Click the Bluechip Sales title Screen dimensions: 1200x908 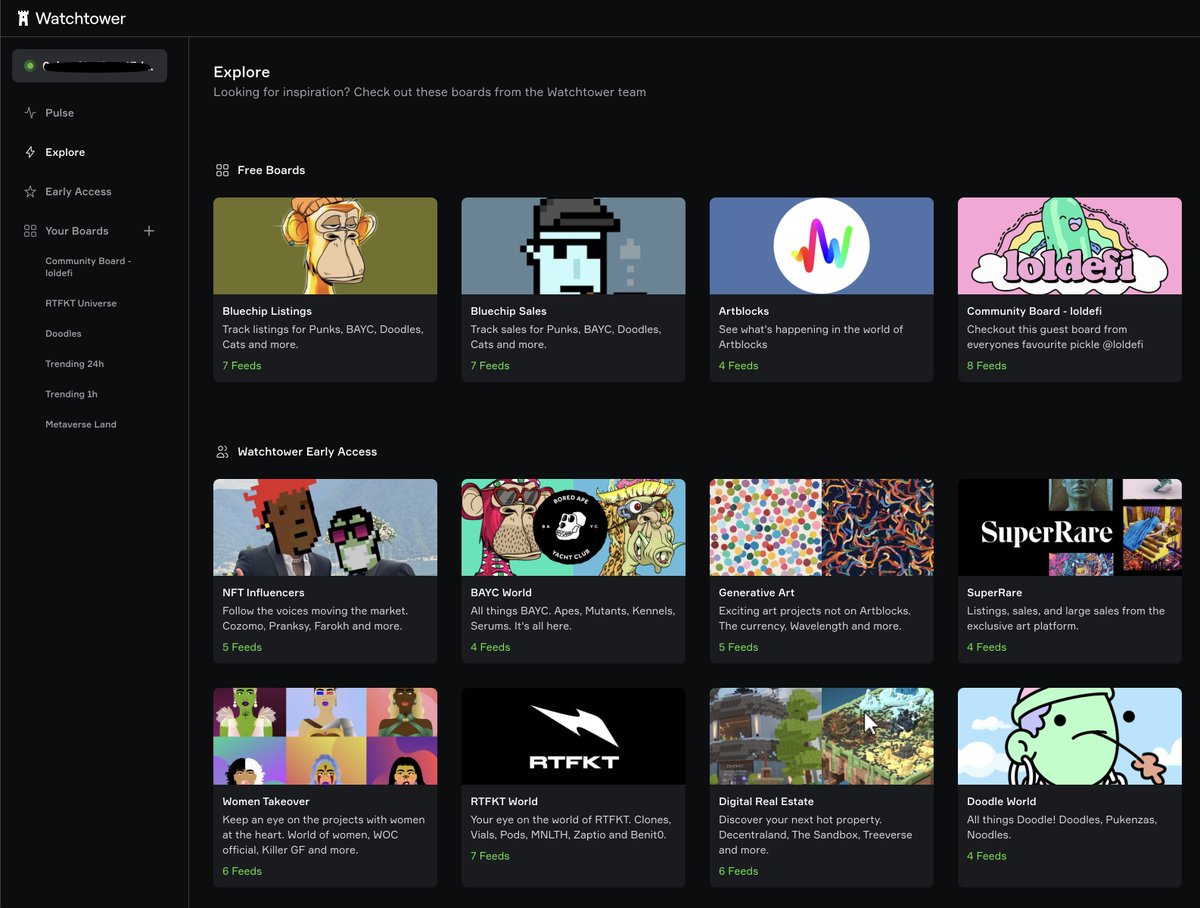pos(508,311)
